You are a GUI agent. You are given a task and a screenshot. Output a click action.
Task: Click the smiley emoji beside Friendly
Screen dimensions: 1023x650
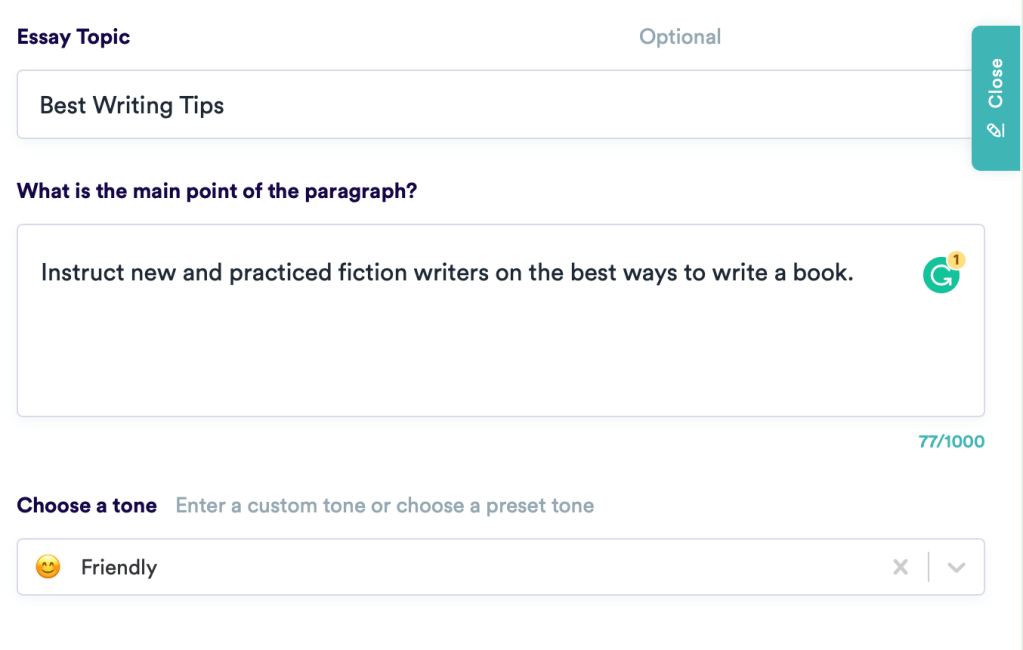coord(47,567)
